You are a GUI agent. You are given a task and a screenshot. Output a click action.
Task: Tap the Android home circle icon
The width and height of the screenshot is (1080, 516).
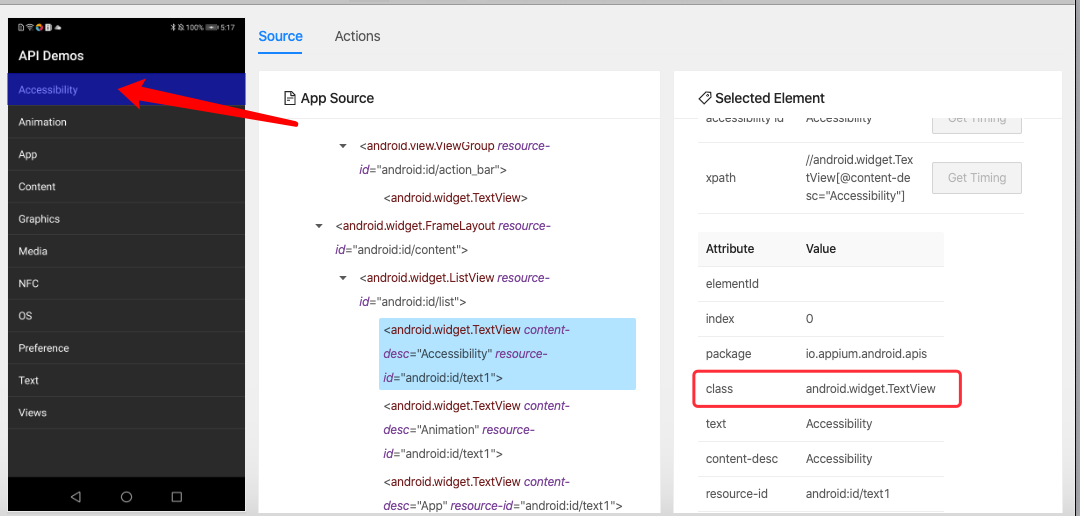[126, 496]
